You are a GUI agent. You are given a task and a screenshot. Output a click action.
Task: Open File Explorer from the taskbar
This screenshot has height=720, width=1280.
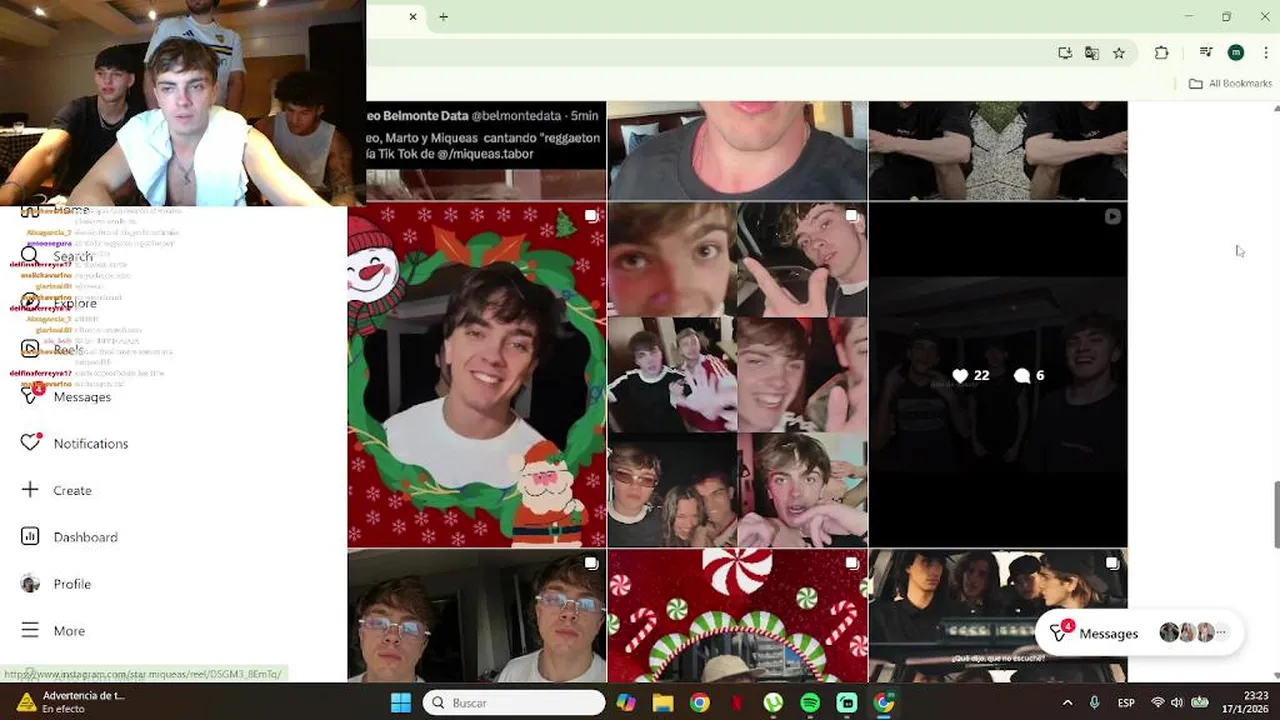pyautogui.click(x=662, y=703)
